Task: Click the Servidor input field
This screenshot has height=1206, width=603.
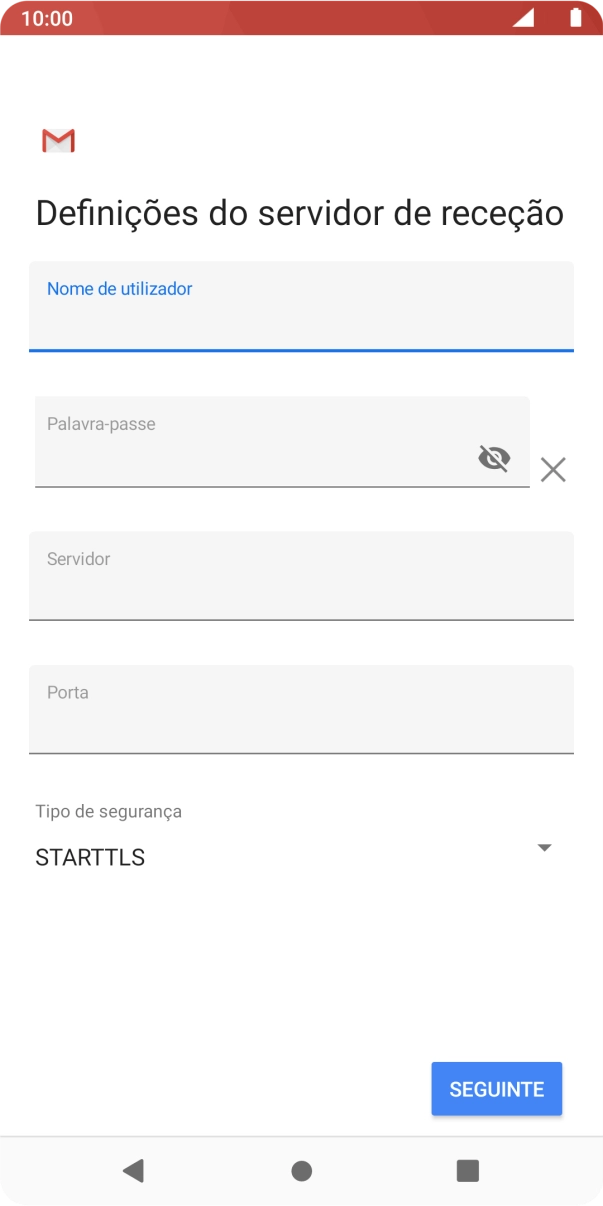Action: pyautogui.click(x=301, y=576)
